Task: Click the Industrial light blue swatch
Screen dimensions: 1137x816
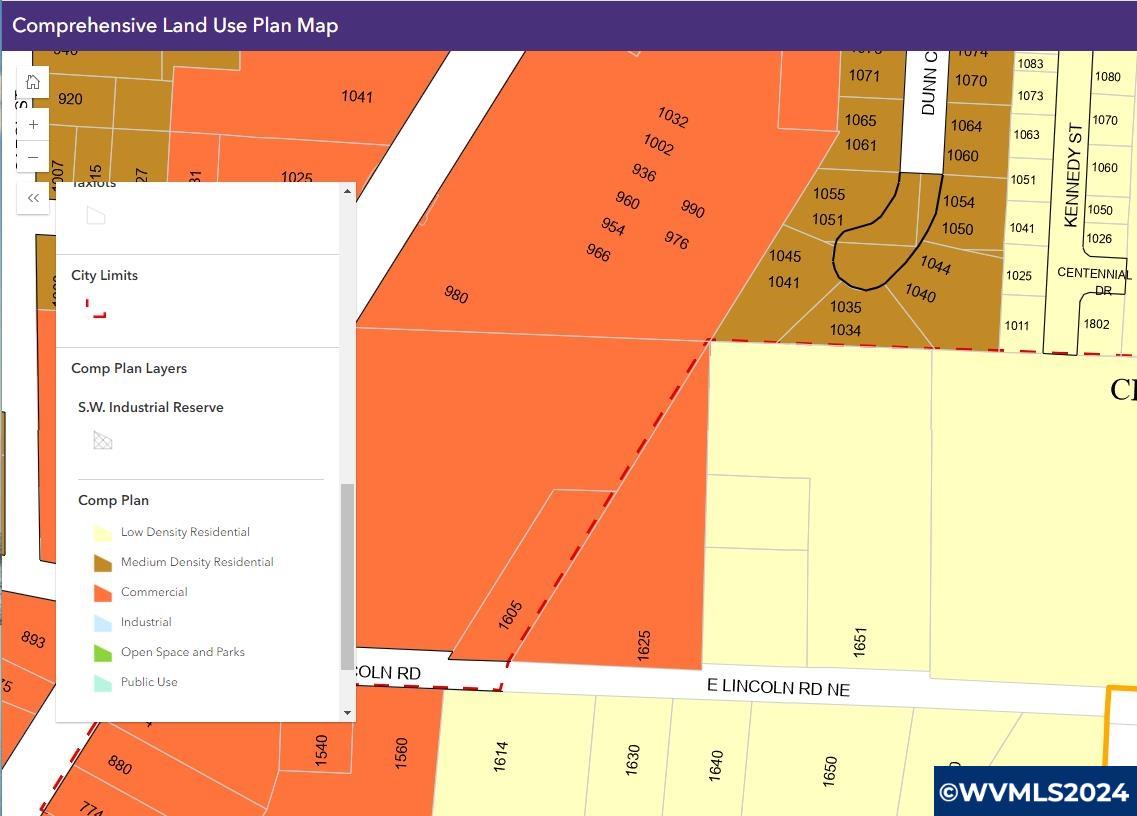Action: pos(102,623)
